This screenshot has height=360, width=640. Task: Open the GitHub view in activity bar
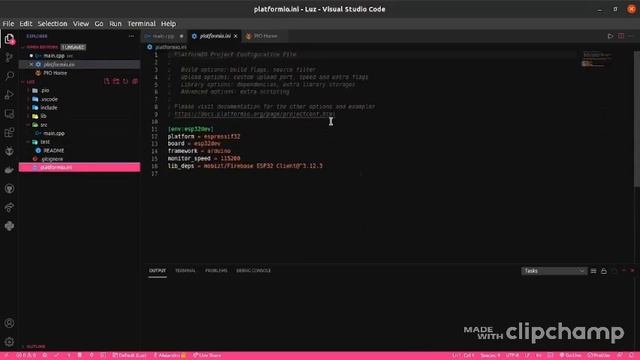pyautogui.click(x=9, y=189)
